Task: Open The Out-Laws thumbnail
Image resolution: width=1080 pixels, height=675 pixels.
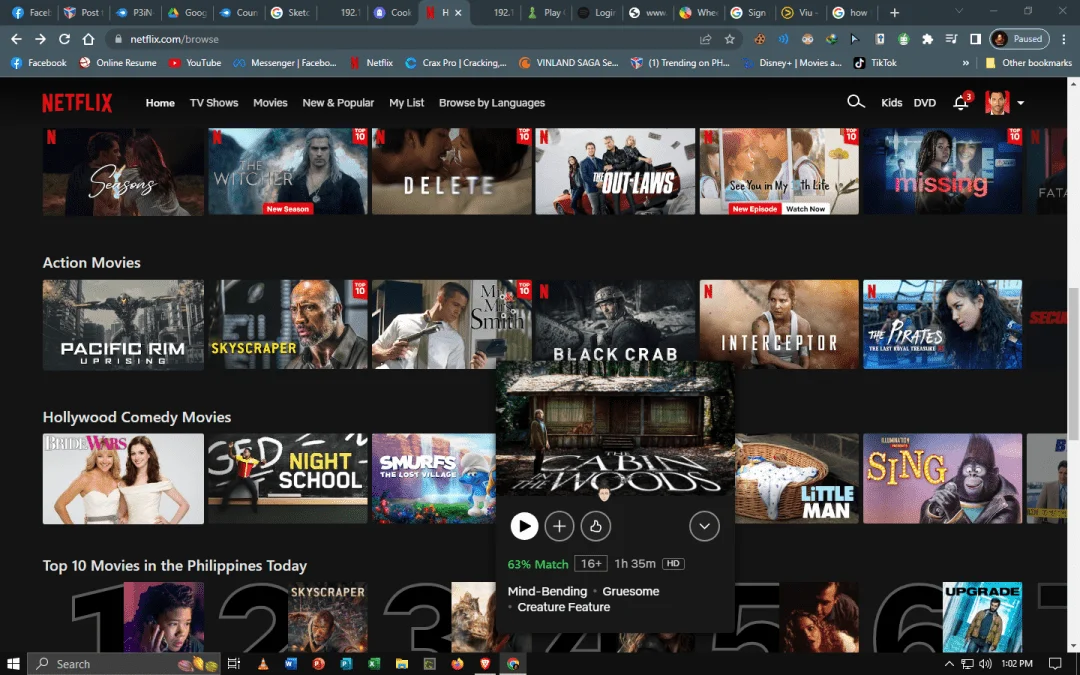Action: click(615, 171)
